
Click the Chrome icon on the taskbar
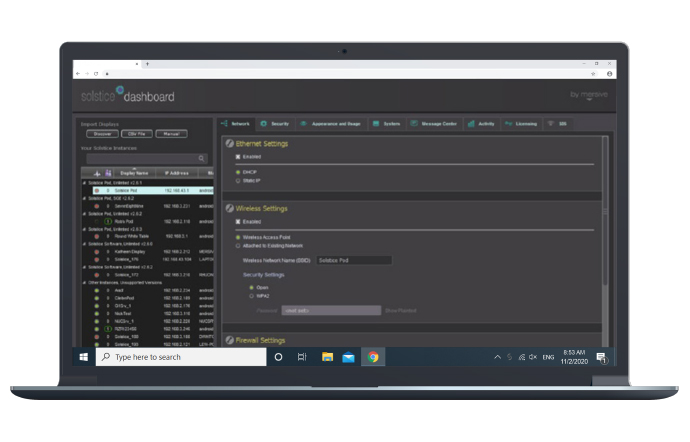click(x=373, y=357)
